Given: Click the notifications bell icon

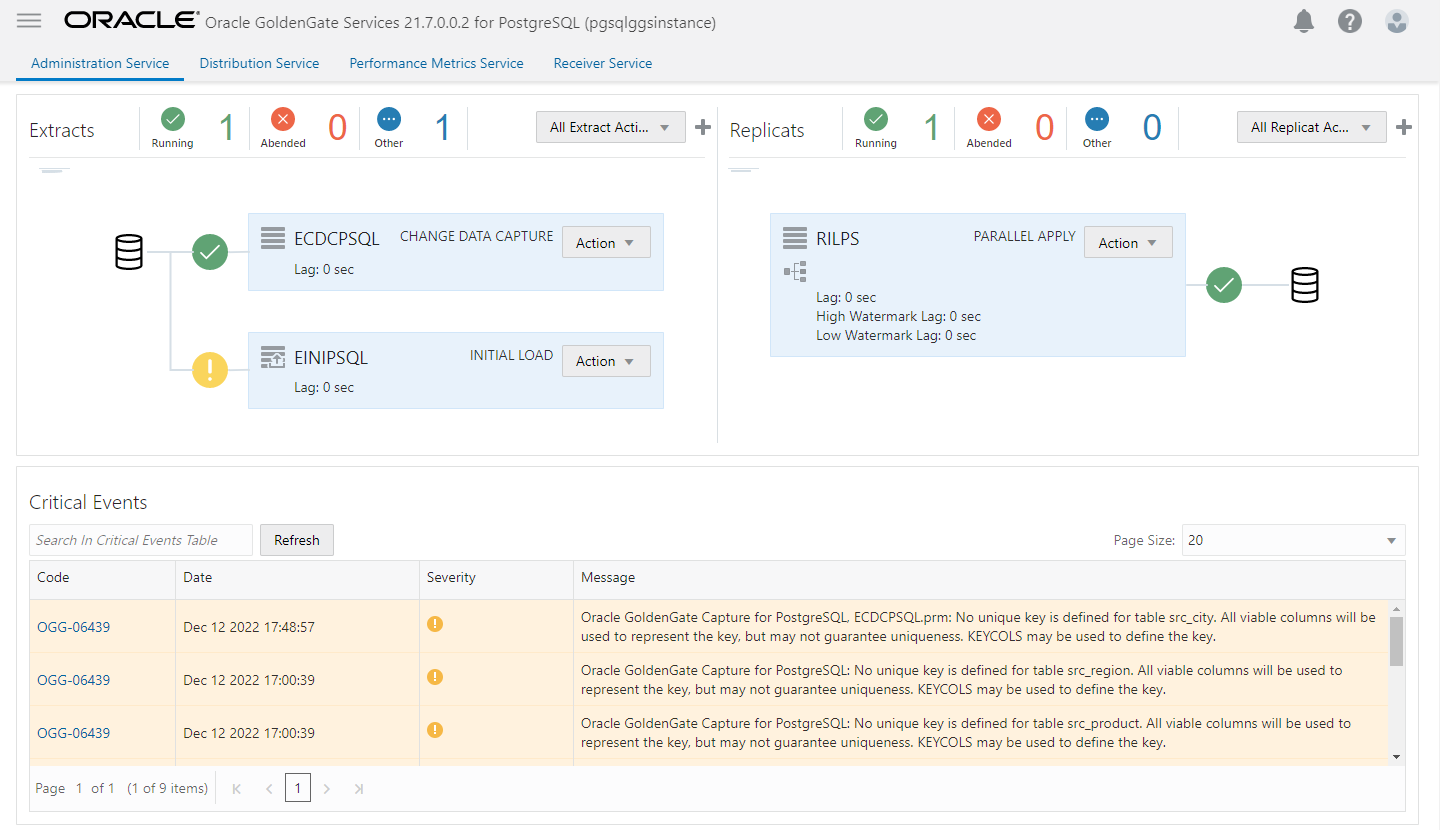Looking at the screenshot, I should click(x=1303, y=20).
